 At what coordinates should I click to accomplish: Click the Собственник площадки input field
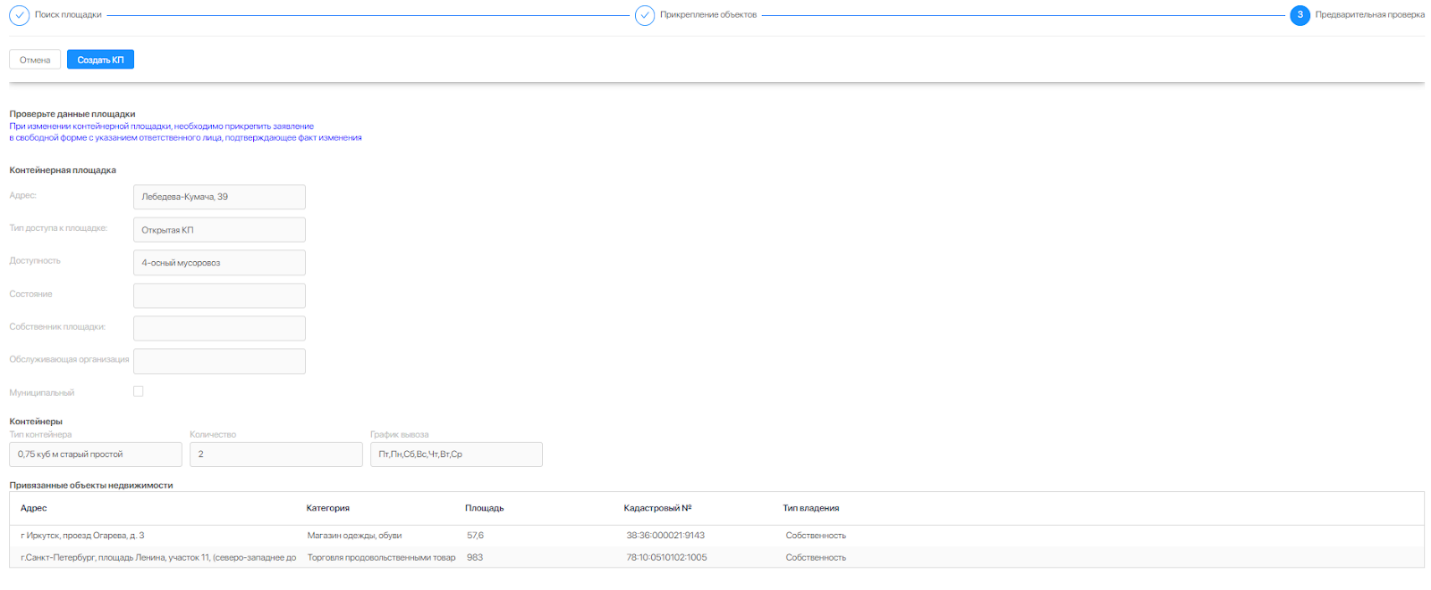pos(218,328)
